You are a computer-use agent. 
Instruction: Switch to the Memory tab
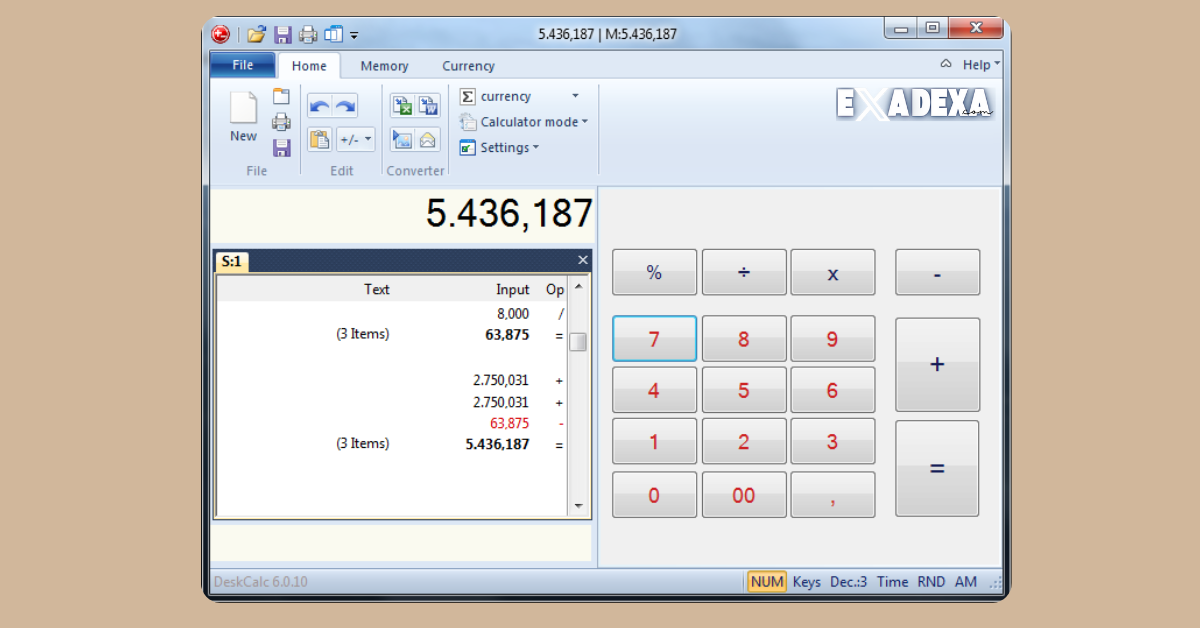click(x=384, y=65)
